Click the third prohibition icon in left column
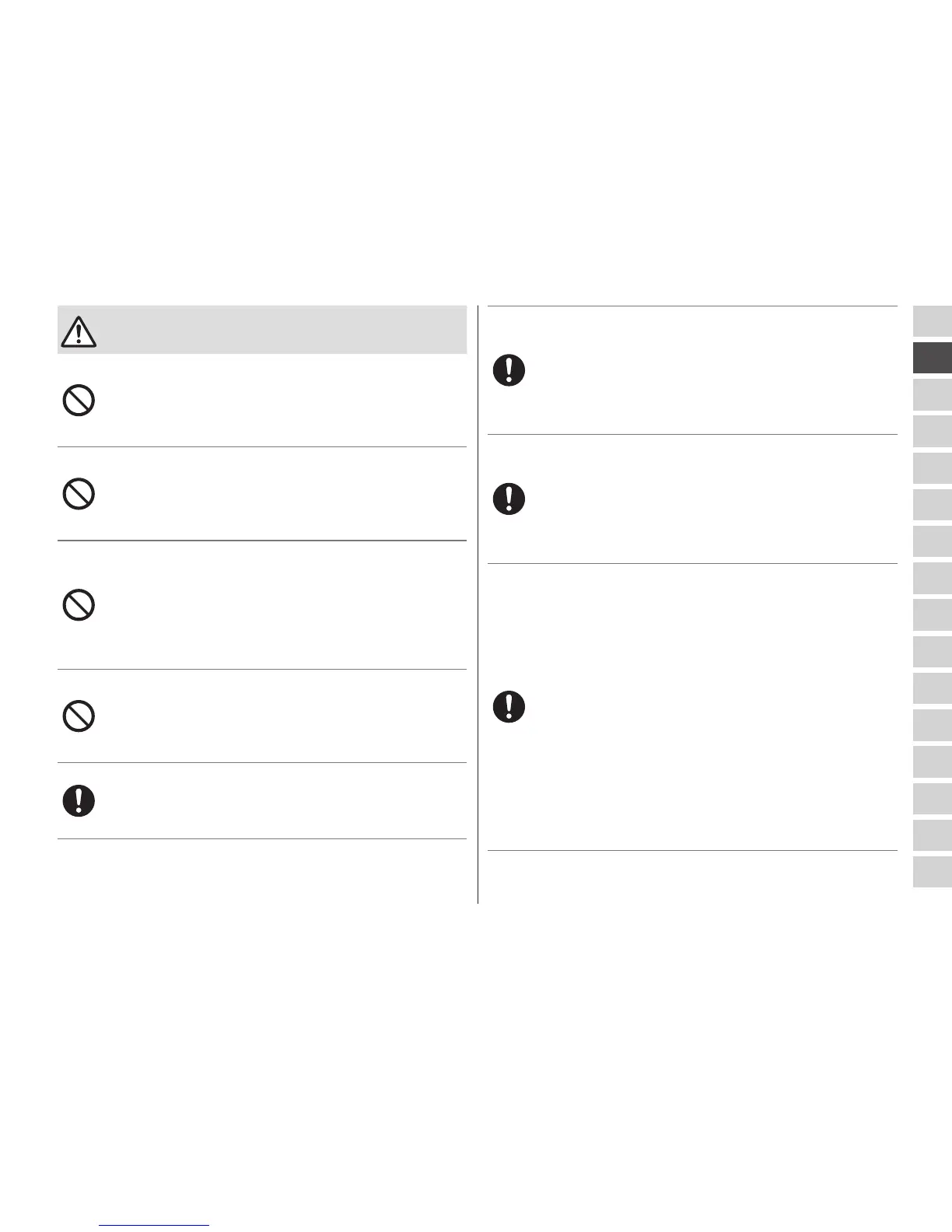The image size is (952, 1232). pos(79,604)
